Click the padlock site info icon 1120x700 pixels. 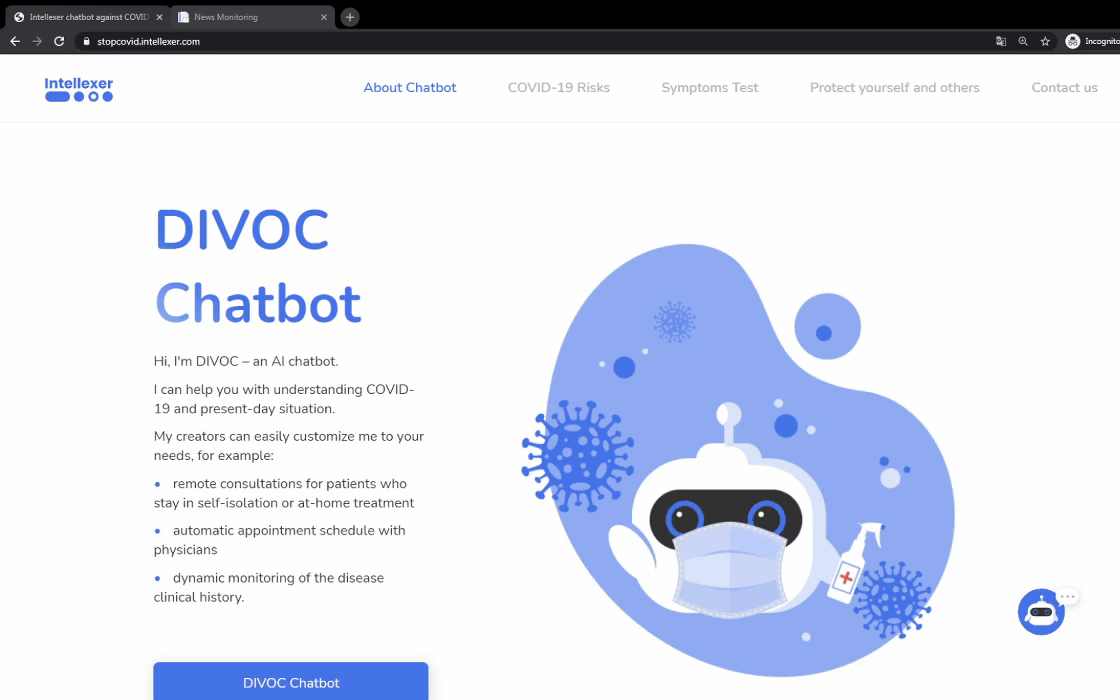click(86, 41)
